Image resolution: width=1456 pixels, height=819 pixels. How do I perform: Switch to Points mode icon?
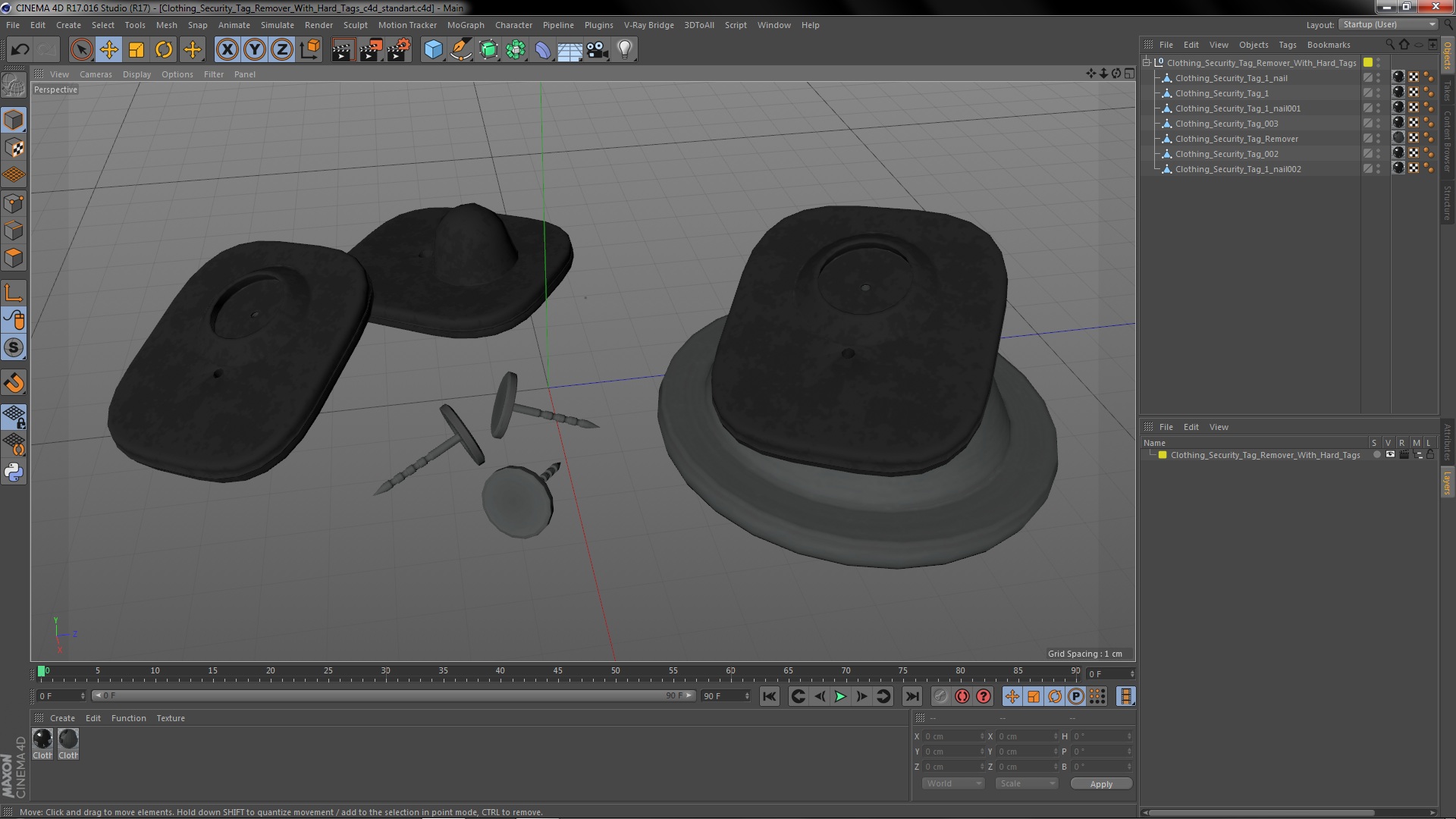click(14, 203)
